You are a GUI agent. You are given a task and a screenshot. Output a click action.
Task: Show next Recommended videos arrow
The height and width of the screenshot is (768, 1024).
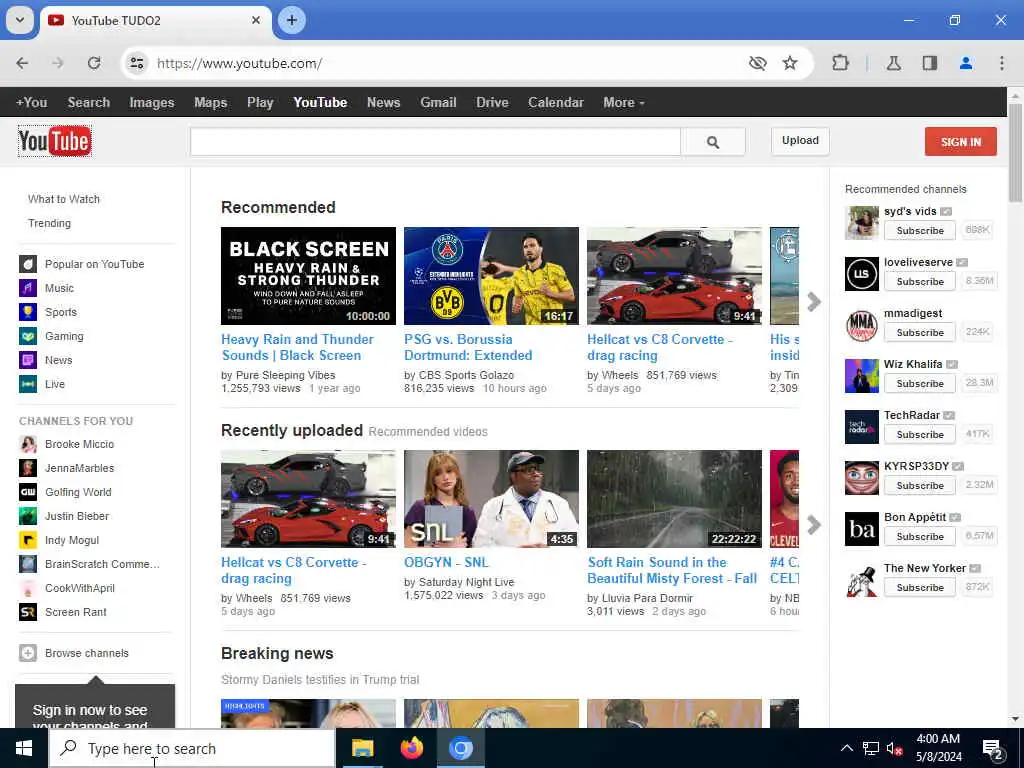[x=814, y=302]
